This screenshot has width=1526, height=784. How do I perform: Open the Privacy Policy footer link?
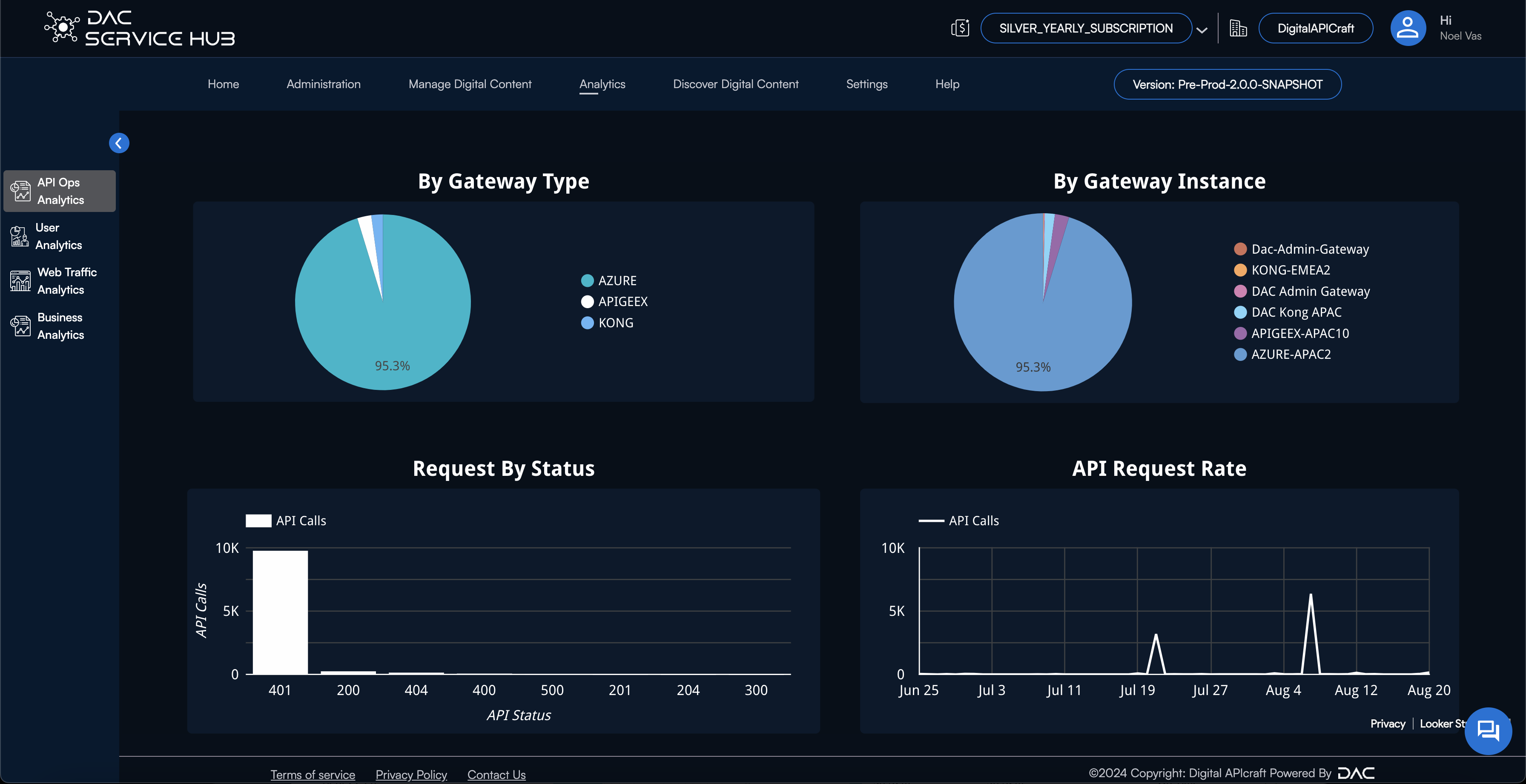[411, 775]
